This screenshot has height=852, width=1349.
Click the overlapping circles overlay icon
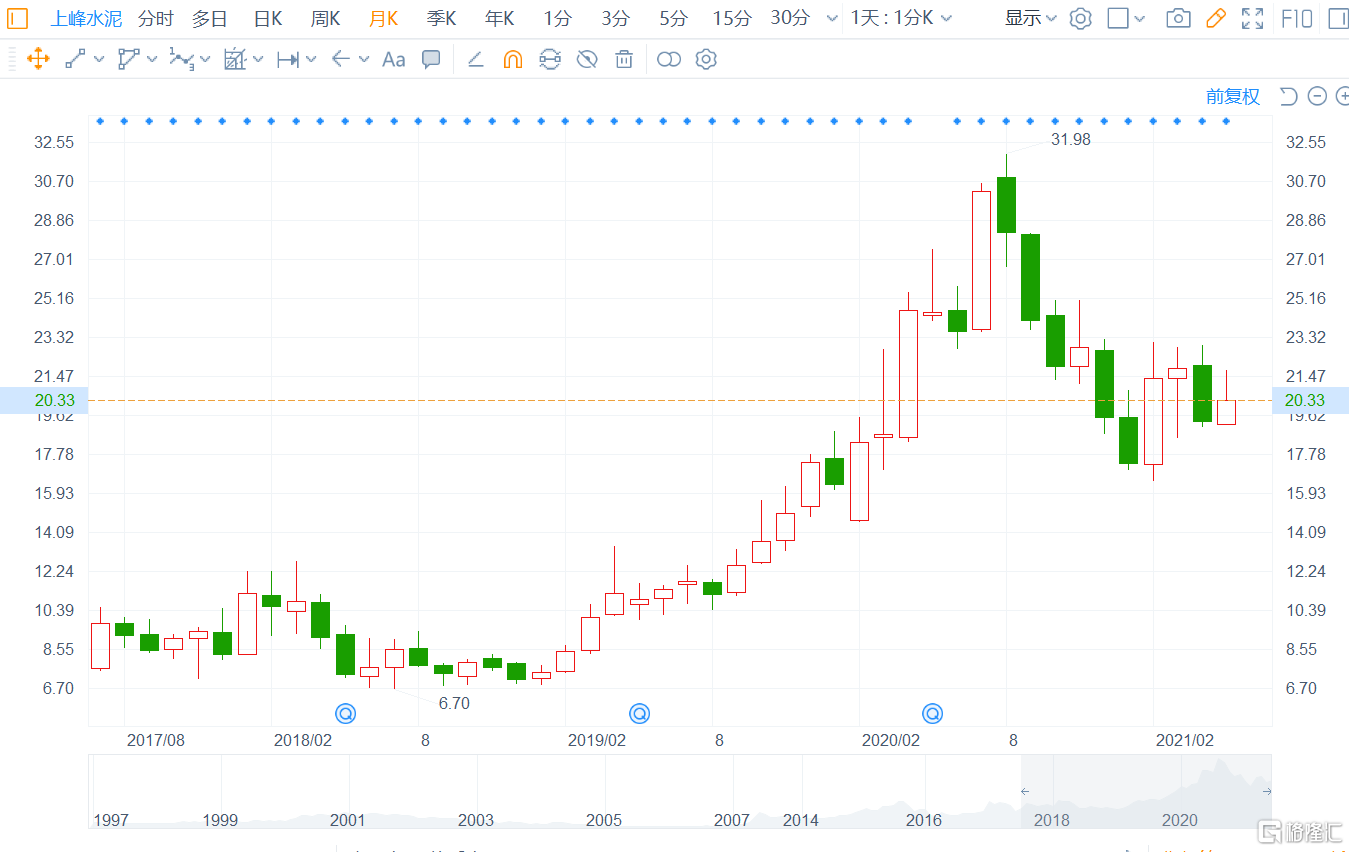669,59
